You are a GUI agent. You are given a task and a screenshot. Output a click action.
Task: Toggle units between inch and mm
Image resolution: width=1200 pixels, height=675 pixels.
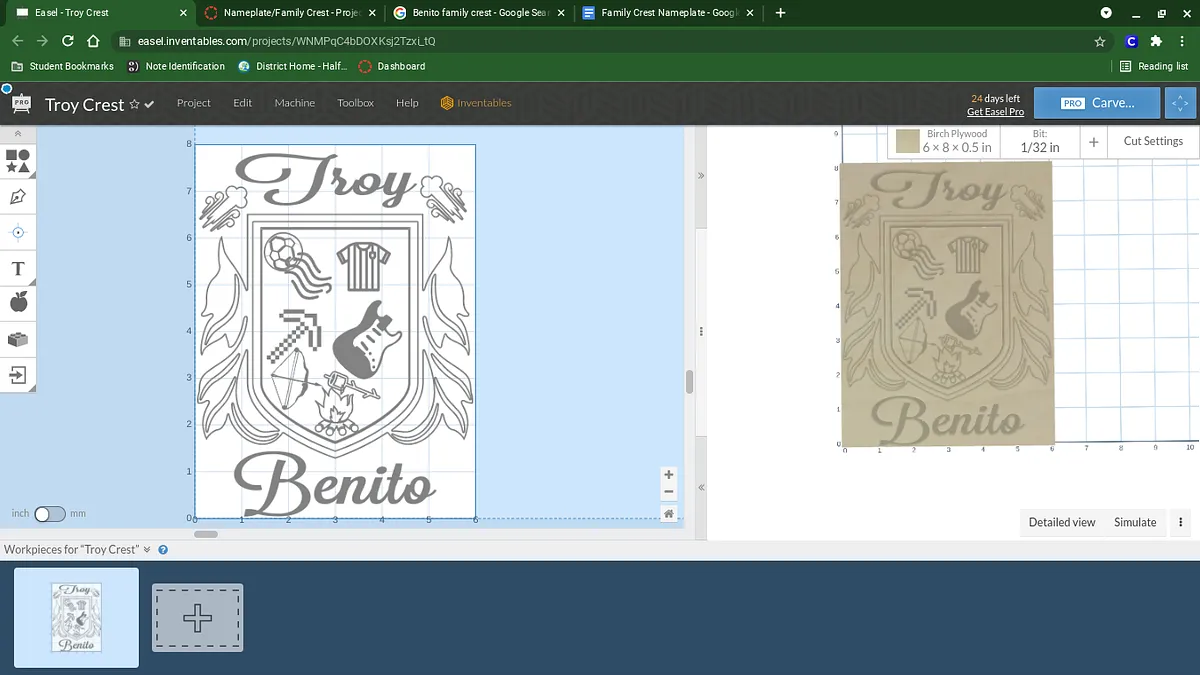49,514
